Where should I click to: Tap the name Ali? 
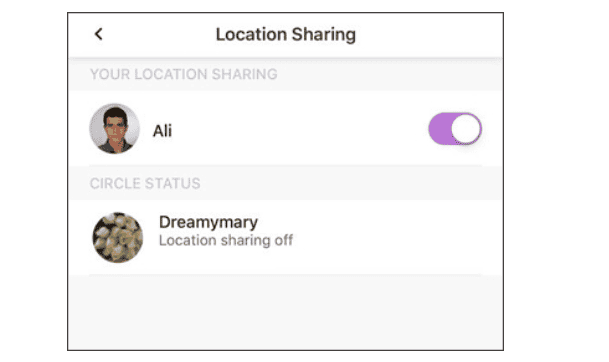point(162,131)
